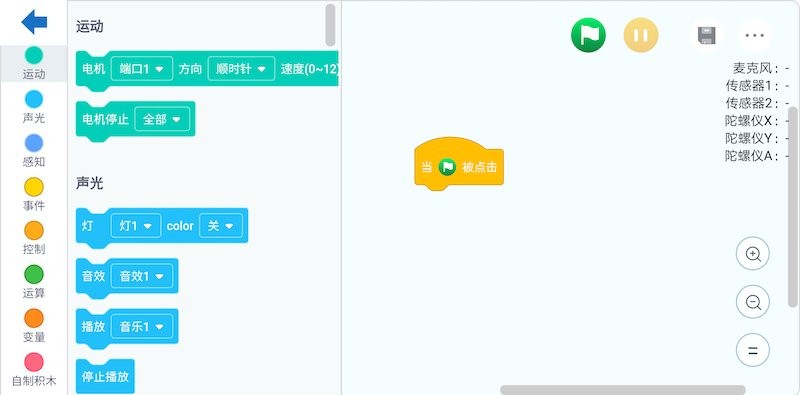The image size is (800, 395).
Task: Click the block palette vertical scrollbar
Action: [x=331, y=25]
